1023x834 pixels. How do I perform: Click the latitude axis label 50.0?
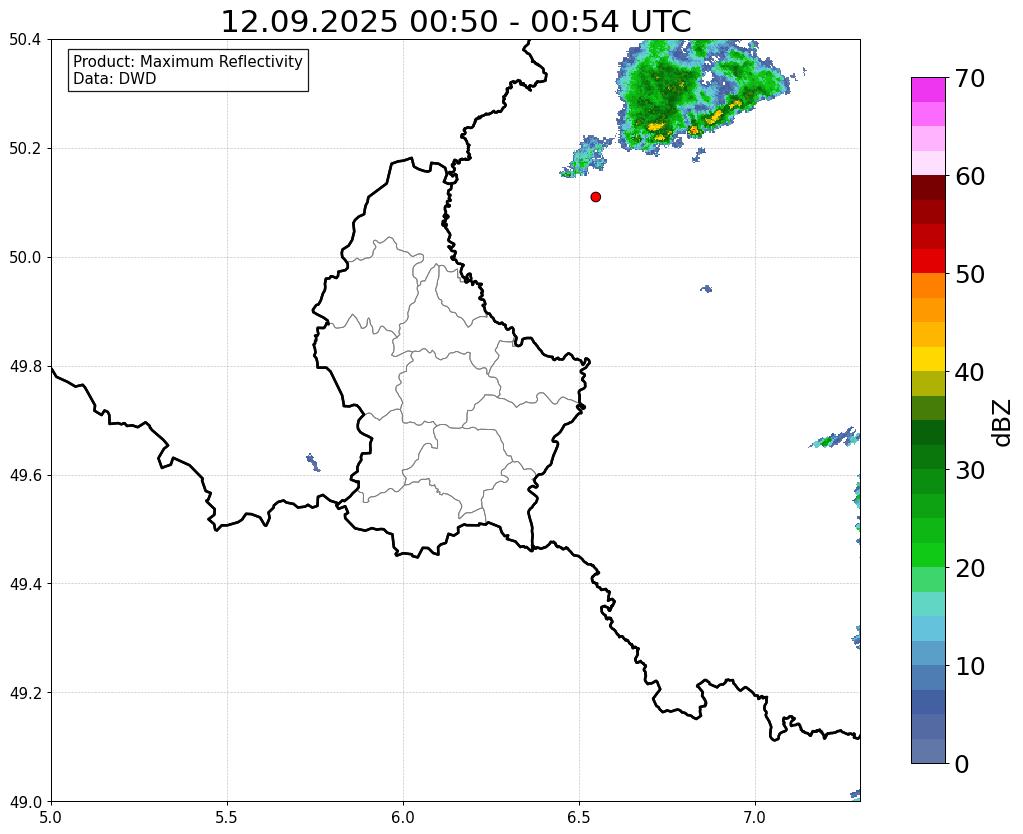coord(25,258)
